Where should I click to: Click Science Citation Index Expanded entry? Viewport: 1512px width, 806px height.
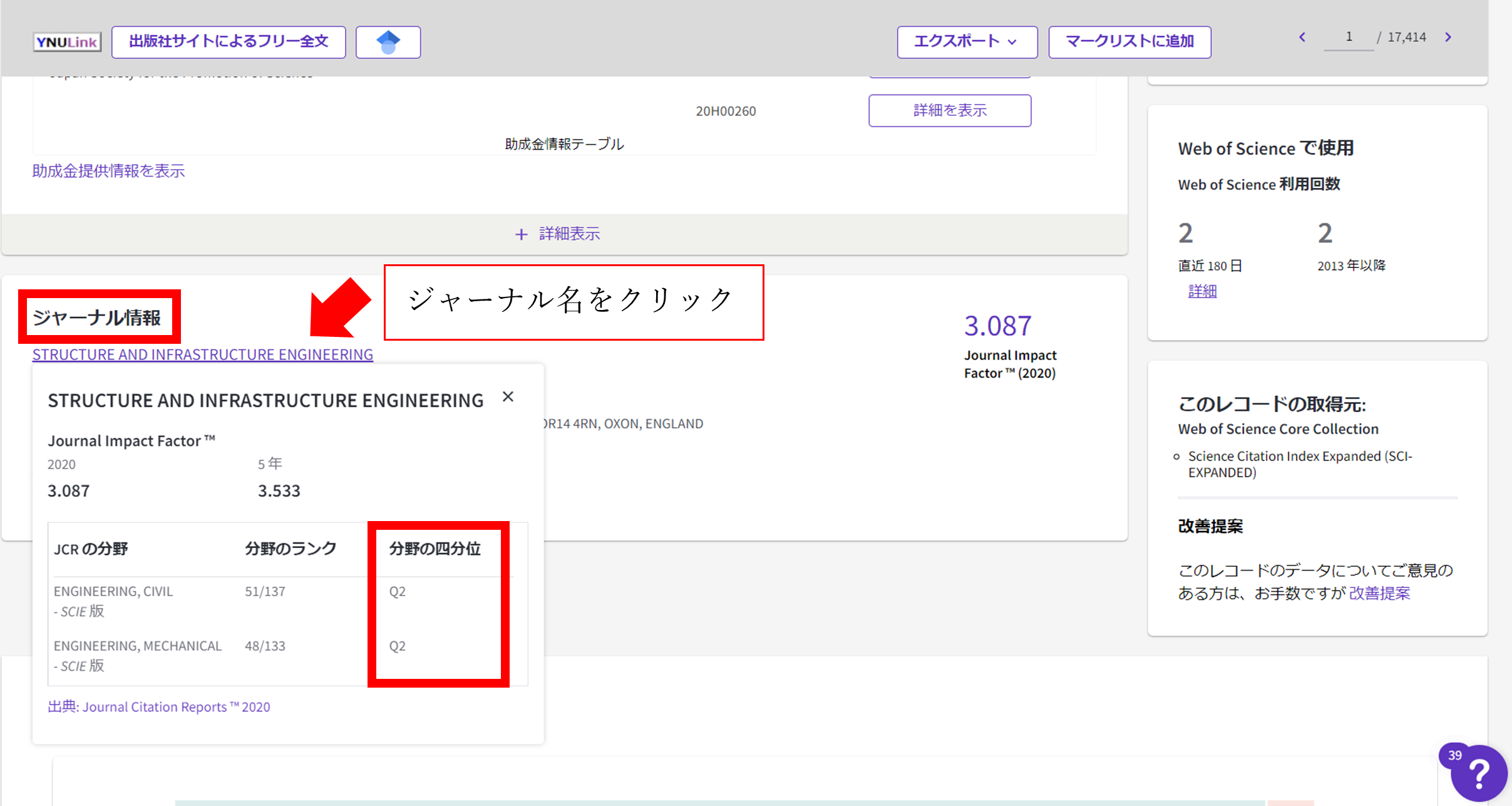tap(1300, 464)
